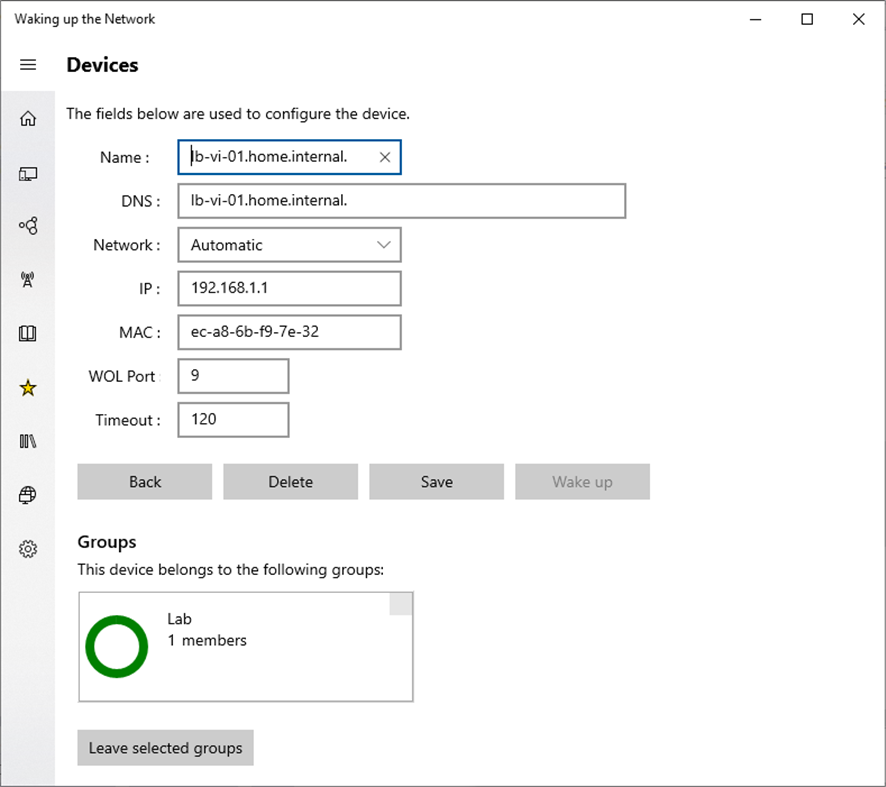Open the Settings gear icon
The image size is (886, 787).
pos(28,549)
